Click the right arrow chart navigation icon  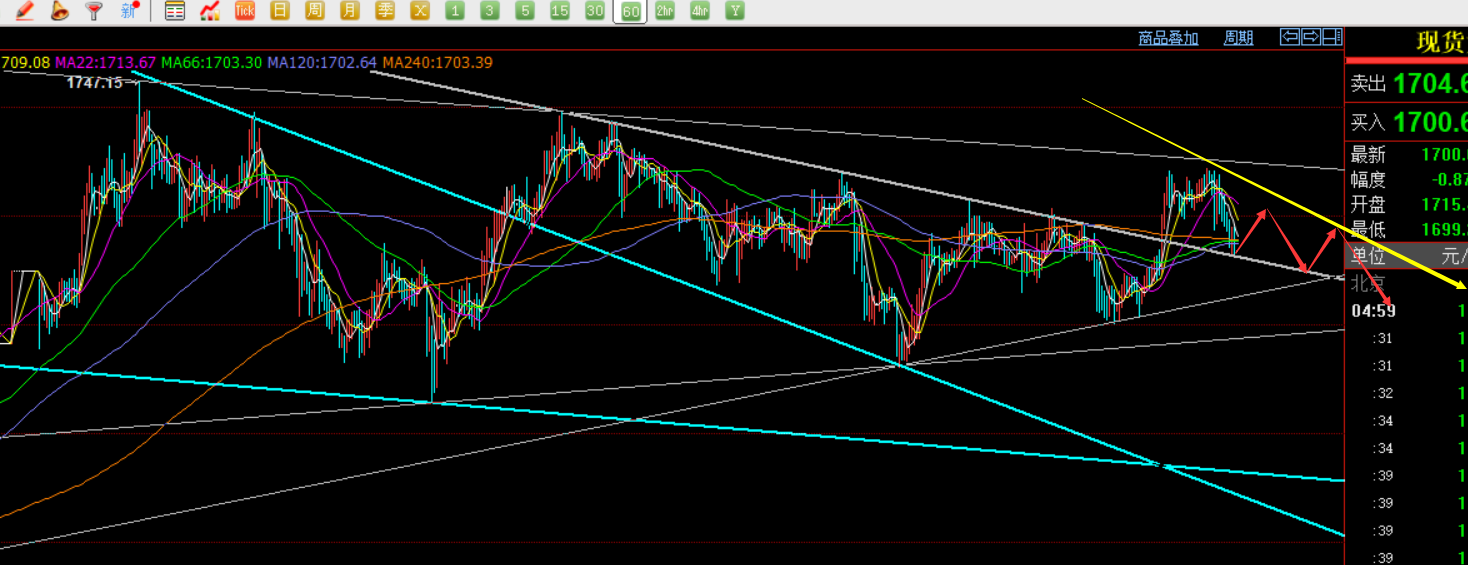[1311, 37]
